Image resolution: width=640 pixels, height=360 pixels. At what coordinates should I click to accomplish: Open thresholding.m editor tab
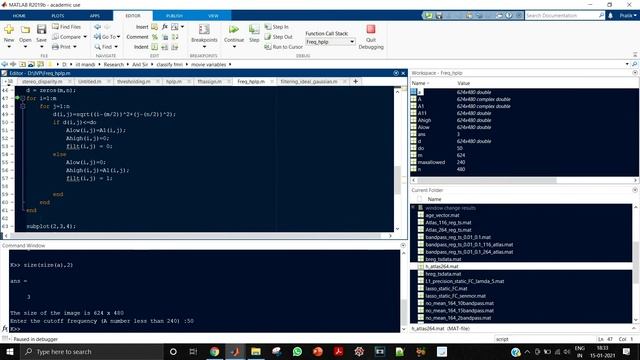pos(134,82)
